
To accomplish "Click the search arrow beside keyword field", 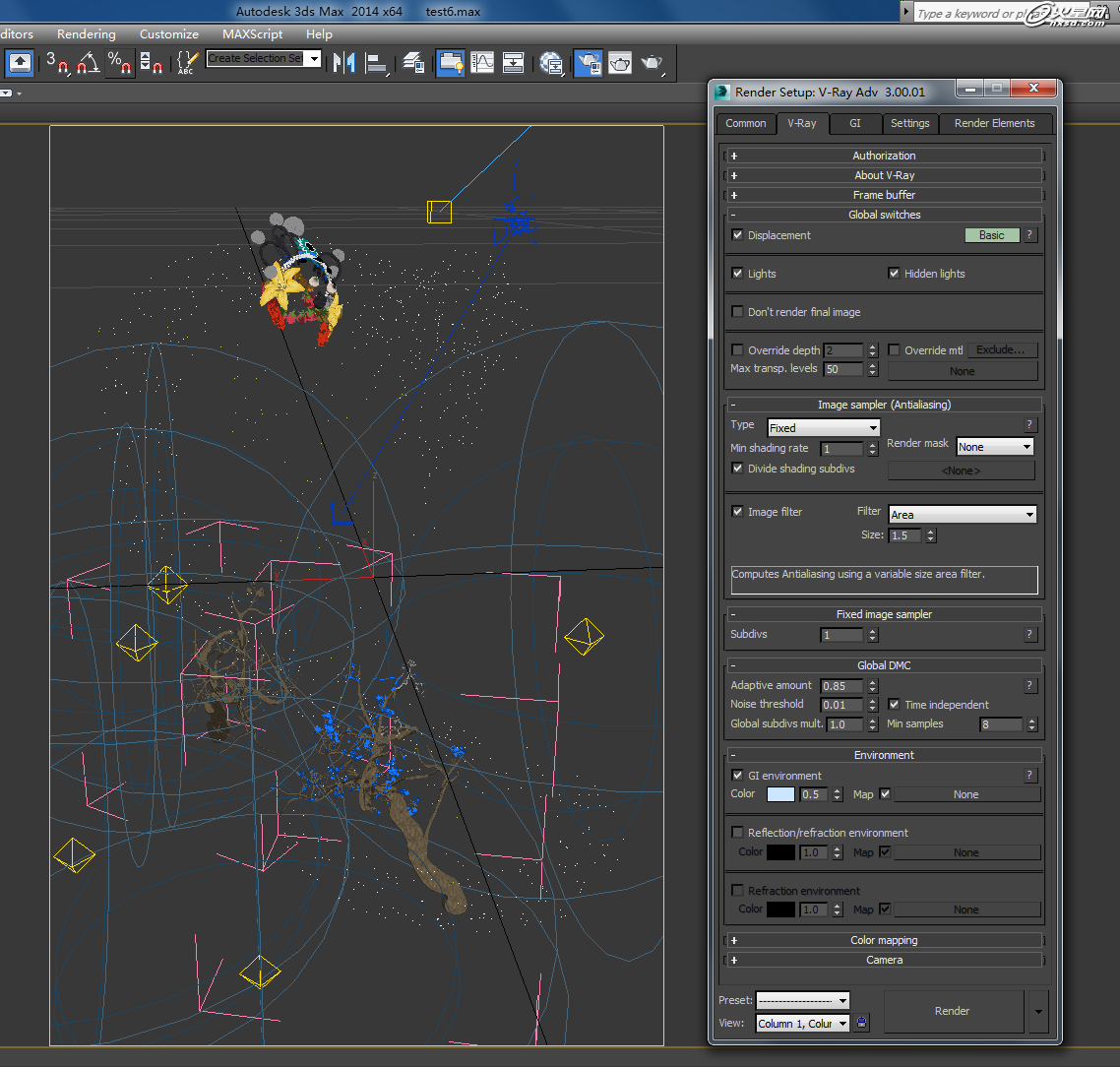I will [x=905, y=12].
